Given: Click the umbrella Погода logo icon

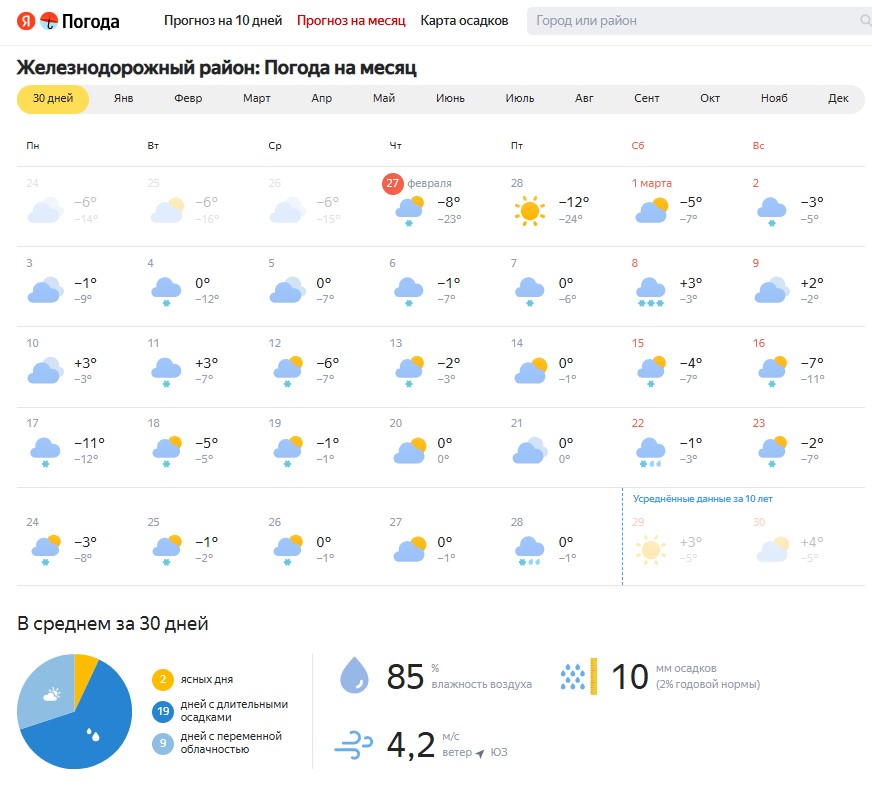Looking at the screenshot, I should [49, 21].
